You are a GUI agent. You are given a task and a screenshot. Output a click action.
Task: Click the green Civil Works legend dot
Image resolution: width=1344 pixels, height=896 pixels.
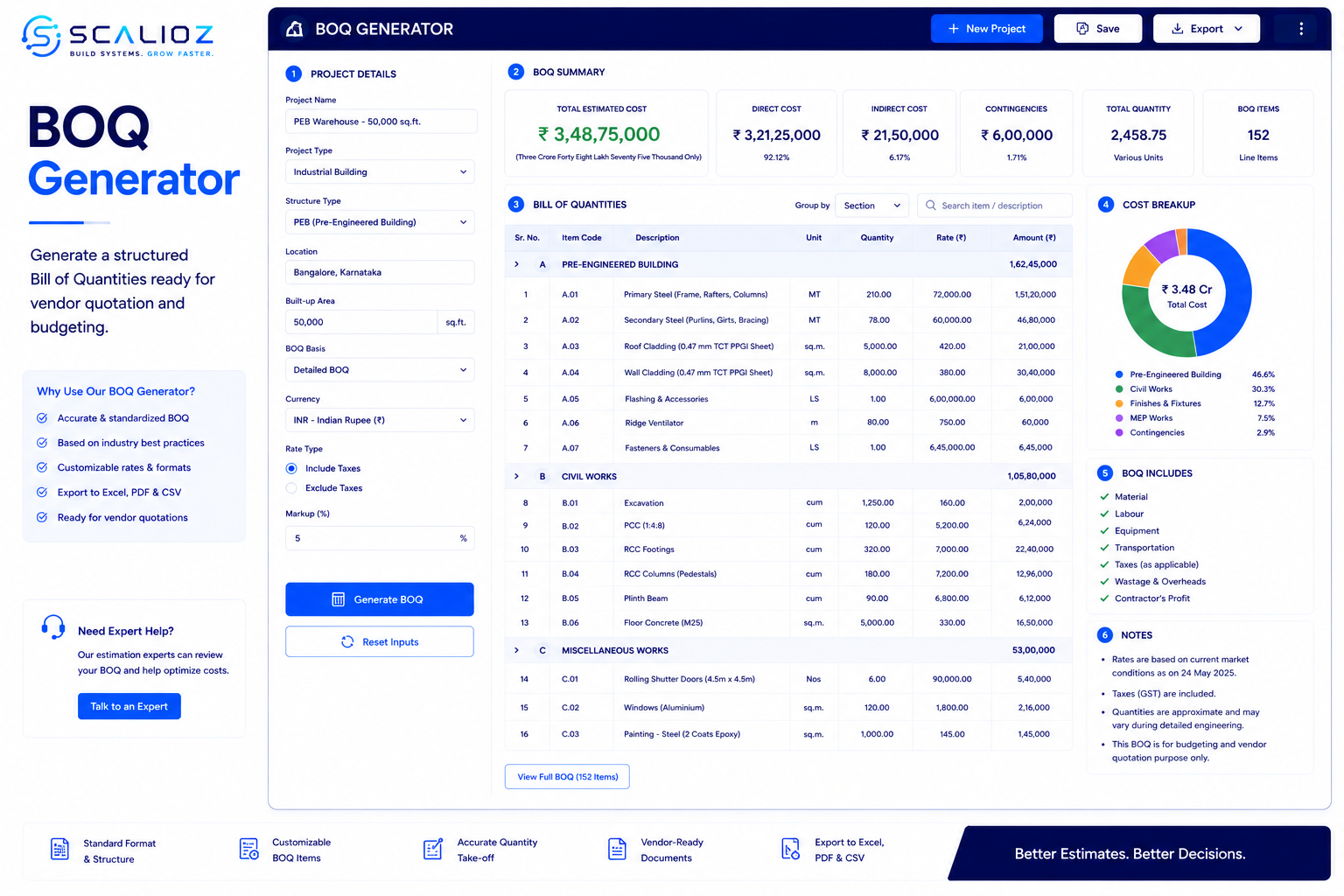(1119, 389)
